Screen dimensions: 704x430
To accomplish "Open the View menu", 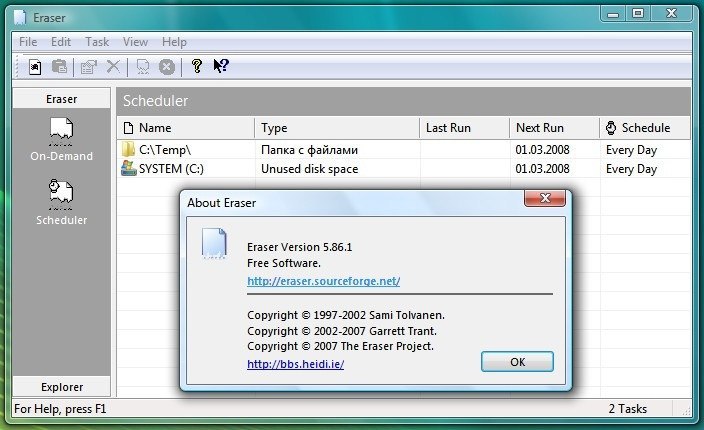I will [135, 42].
